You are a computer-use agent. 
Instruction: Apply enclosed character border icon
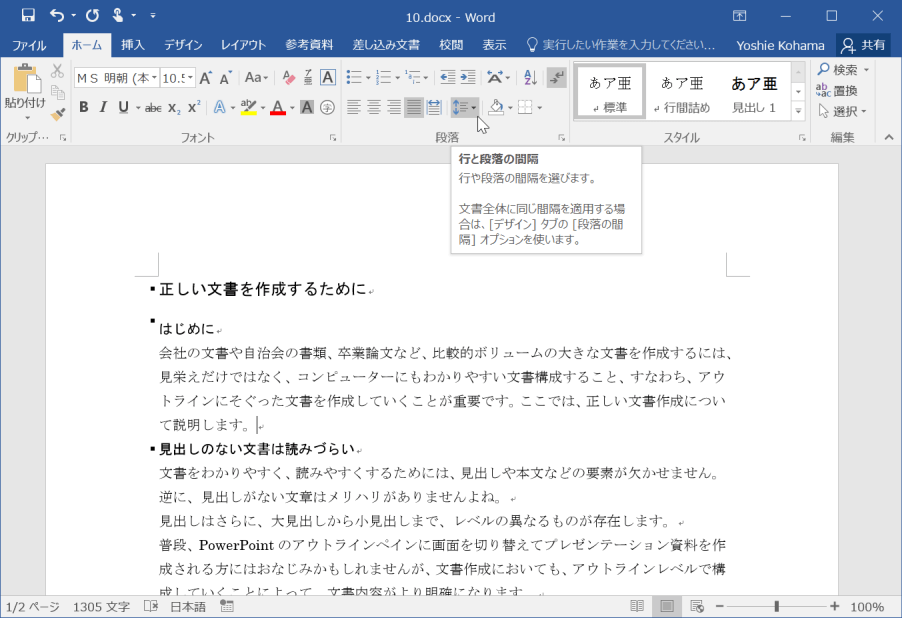(x=328, y=78)
